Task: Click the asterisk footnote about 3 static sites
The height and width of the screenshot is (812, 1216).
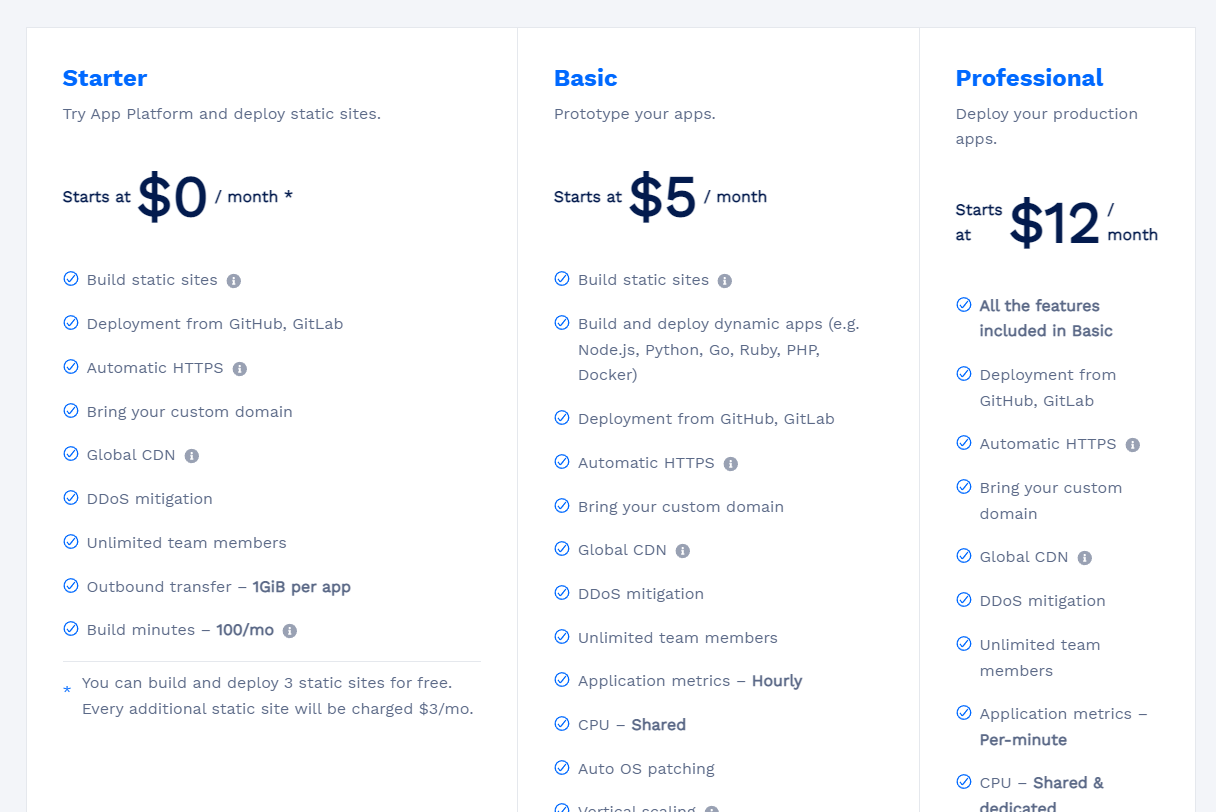Action: pos(277,696)
